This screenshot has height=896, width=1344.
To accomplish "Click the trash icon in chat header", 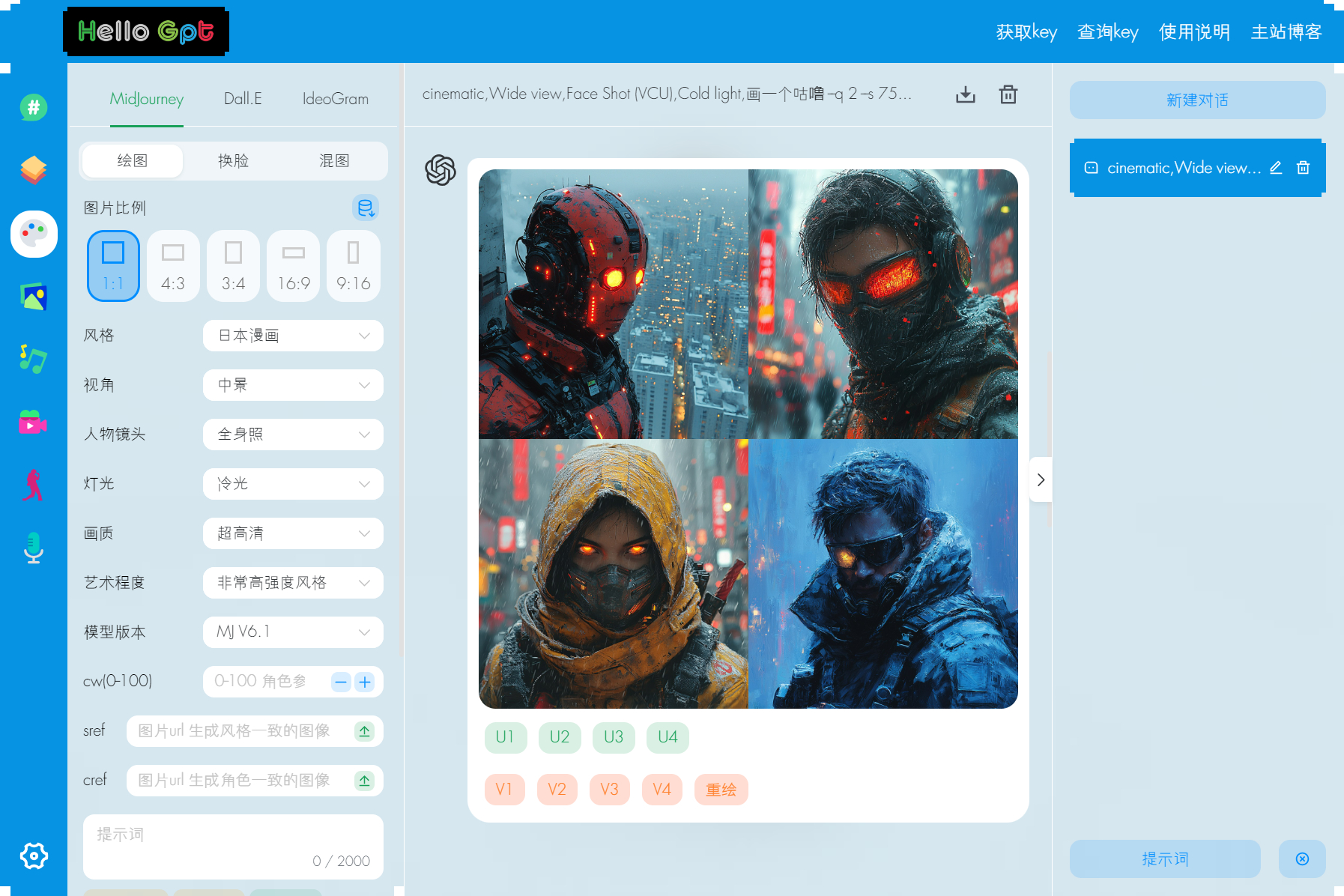I will tap(1008, 94).
